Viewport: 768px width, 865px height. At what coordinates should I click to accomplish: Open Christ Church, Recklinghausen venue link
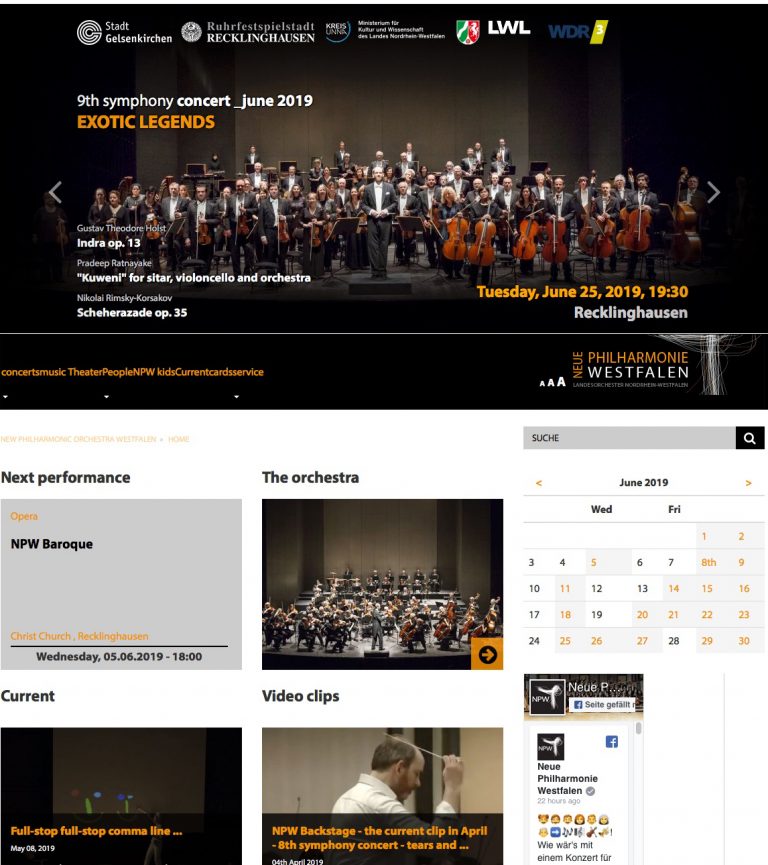coord(79,636)
